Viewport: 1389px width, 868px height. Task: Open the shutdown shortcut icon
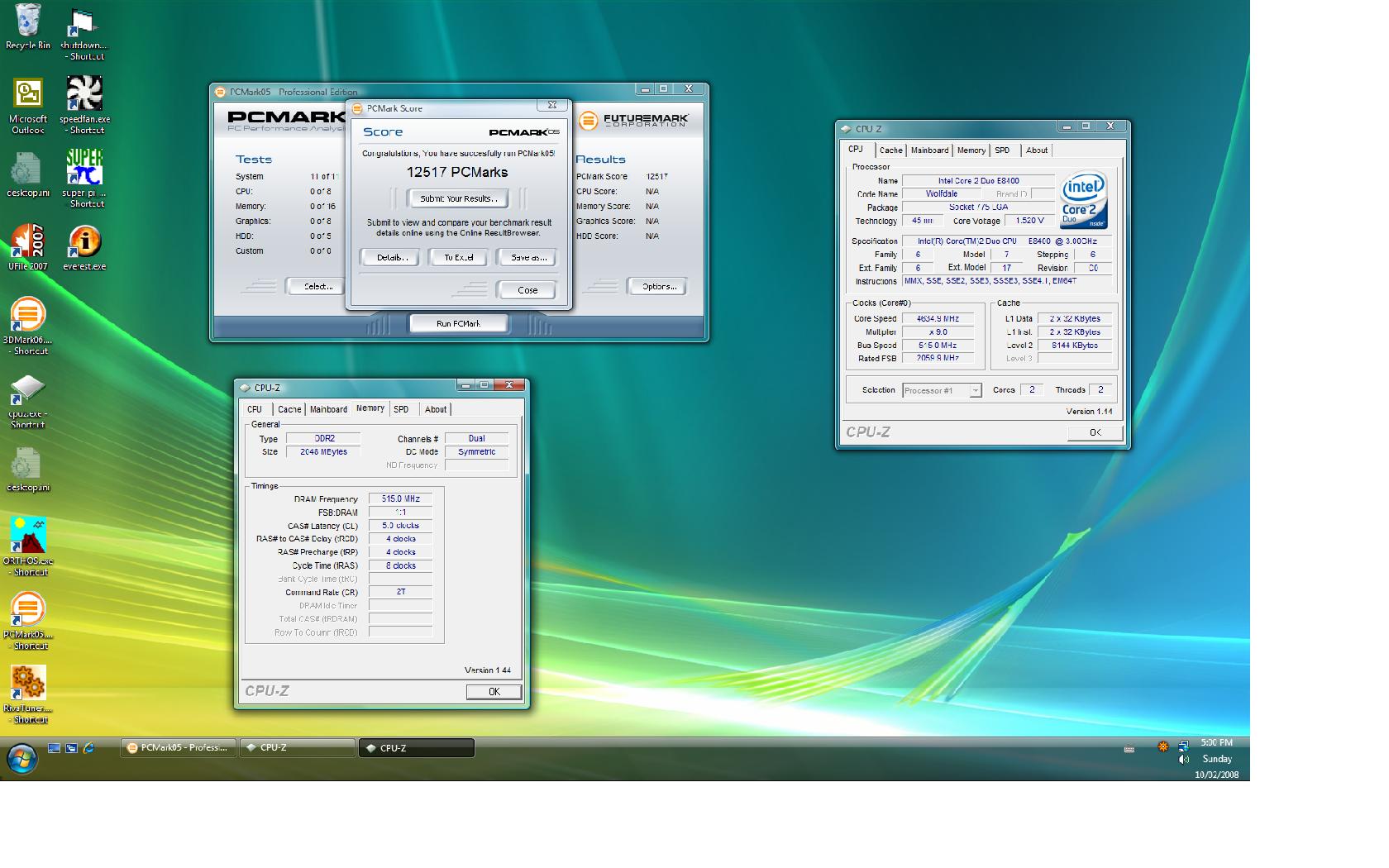86,33
